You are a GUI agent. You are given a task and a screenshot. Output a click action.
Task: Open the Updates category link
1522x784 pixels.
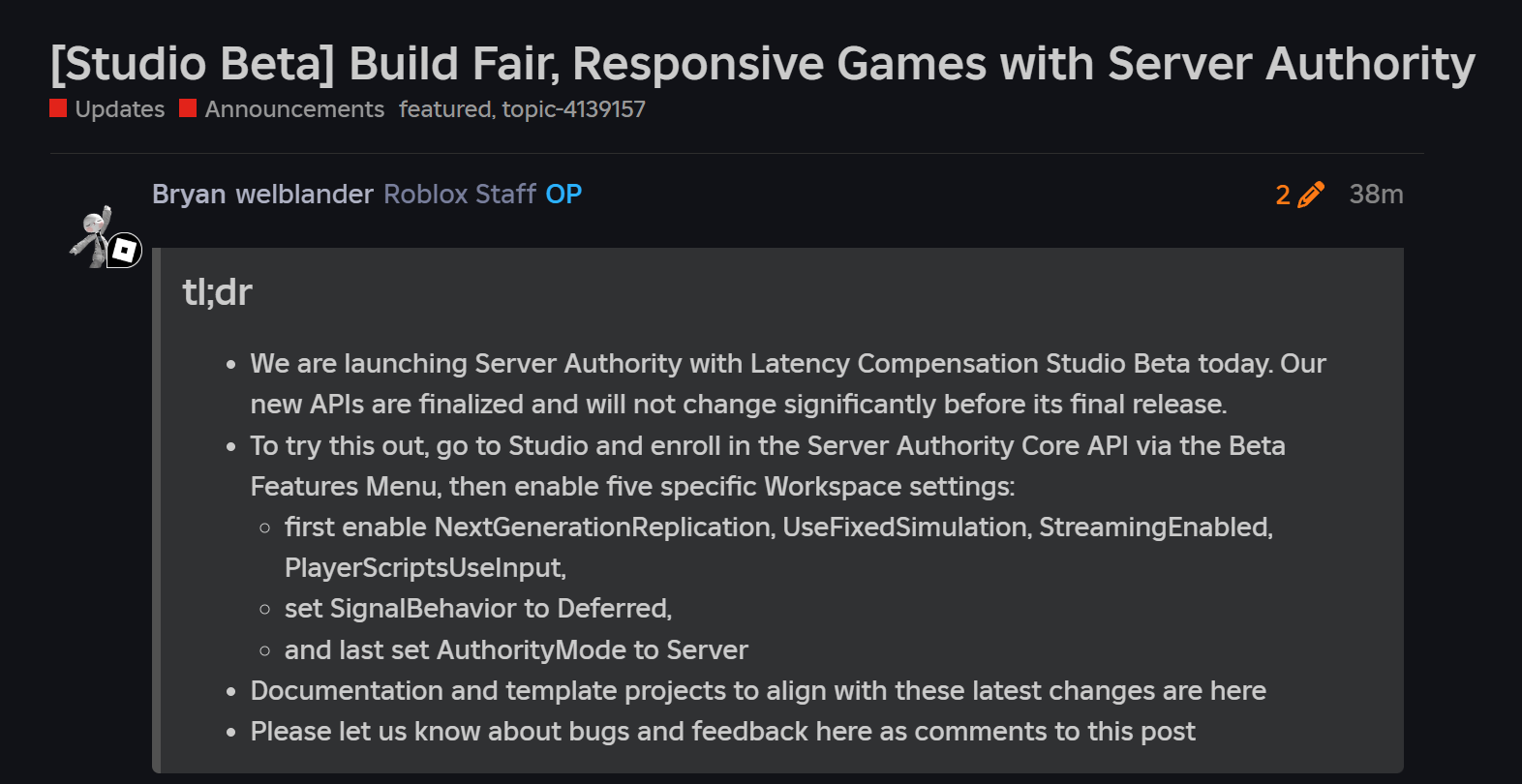click(x=120, y=109)
